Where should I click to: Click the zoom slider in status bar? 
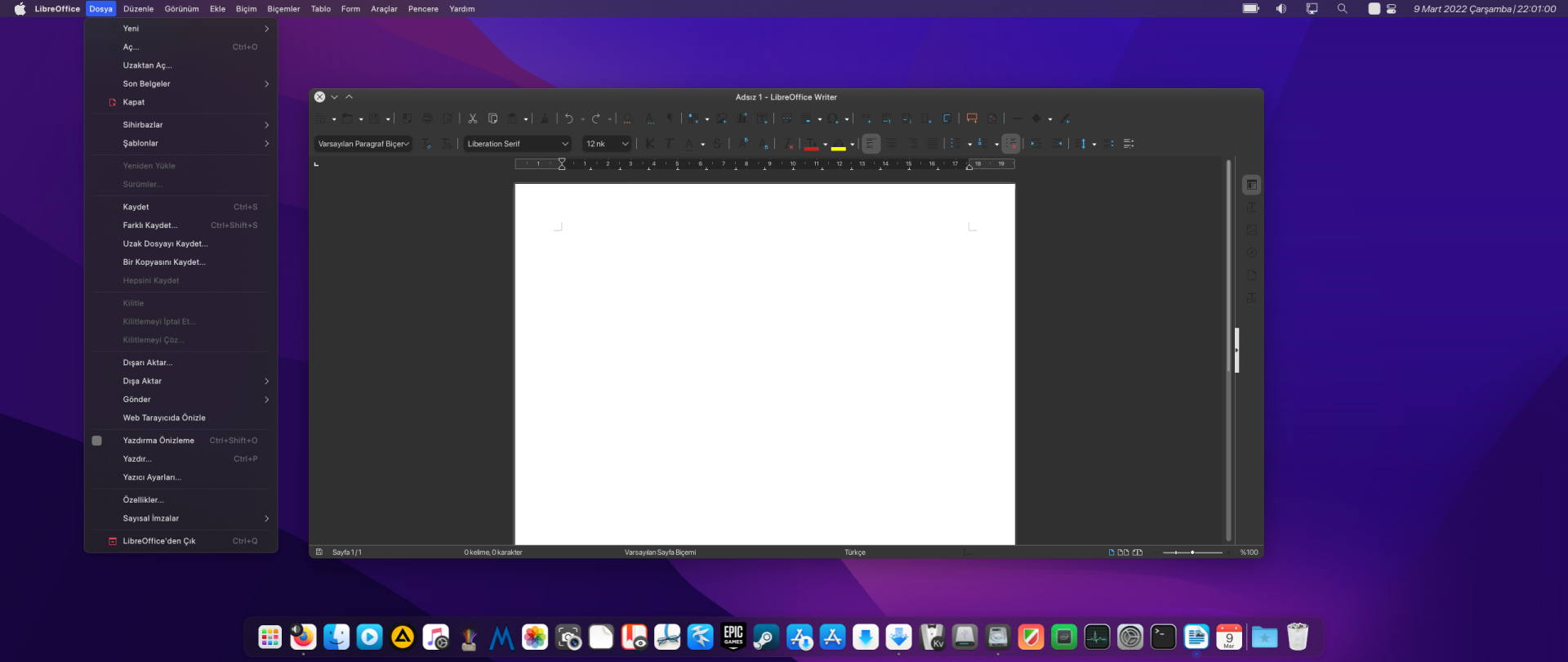pyautogui.click(x=1192, y=552)
